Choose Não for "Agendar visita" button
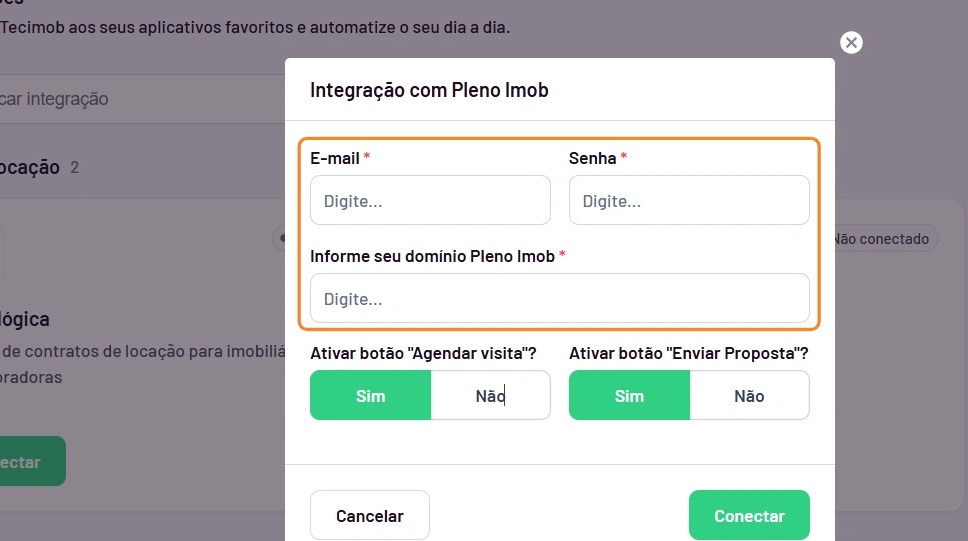The height and width of the screenshot is (541, 968). [490, 395]
